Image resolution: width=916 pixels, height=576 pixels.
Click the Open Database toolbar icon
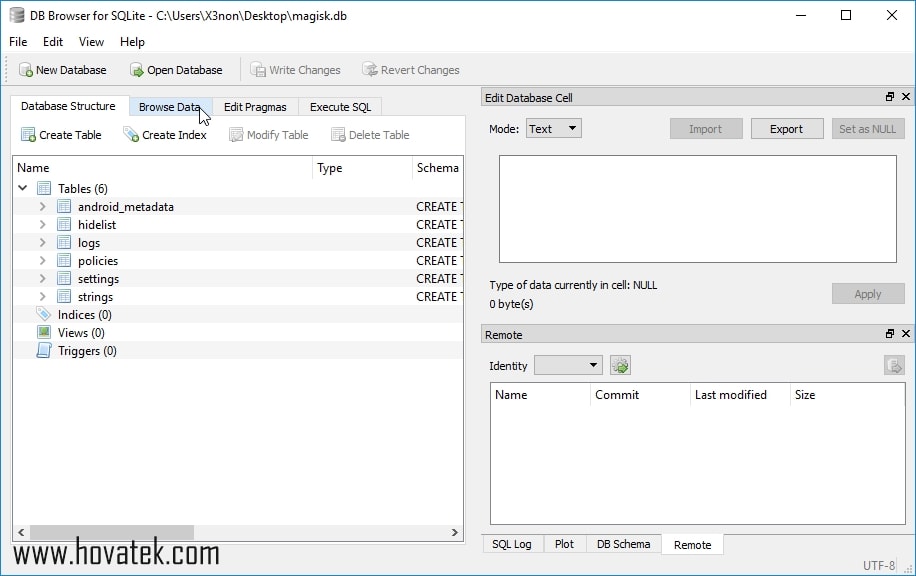point(137,70)
